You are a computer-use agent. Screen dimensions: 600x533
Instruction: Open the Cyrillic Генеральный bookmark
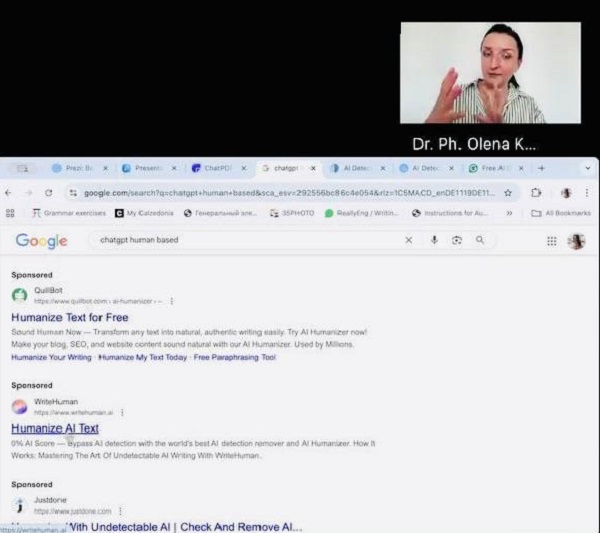[x=220, y=213]
